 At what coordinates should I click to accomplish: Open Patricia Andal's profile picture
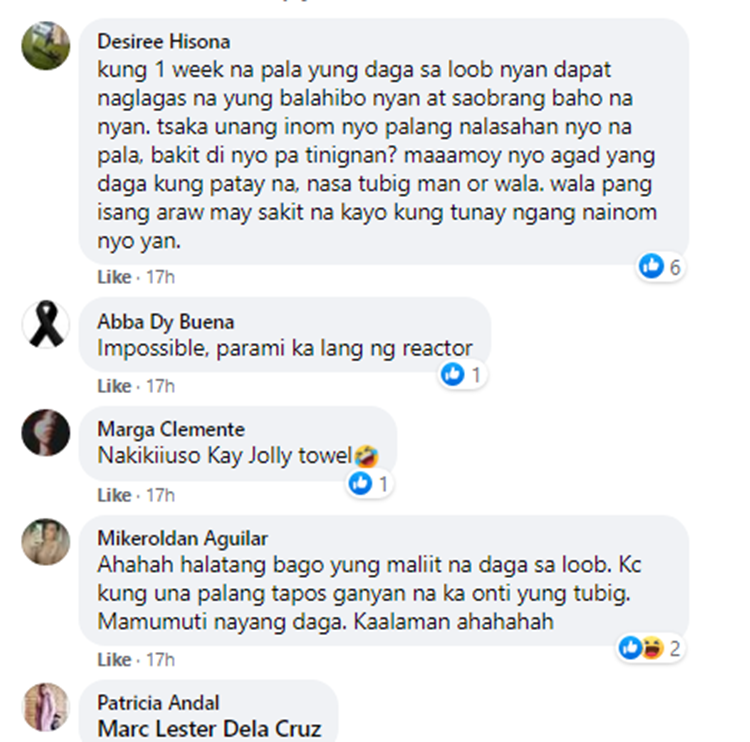coord(46,707)
